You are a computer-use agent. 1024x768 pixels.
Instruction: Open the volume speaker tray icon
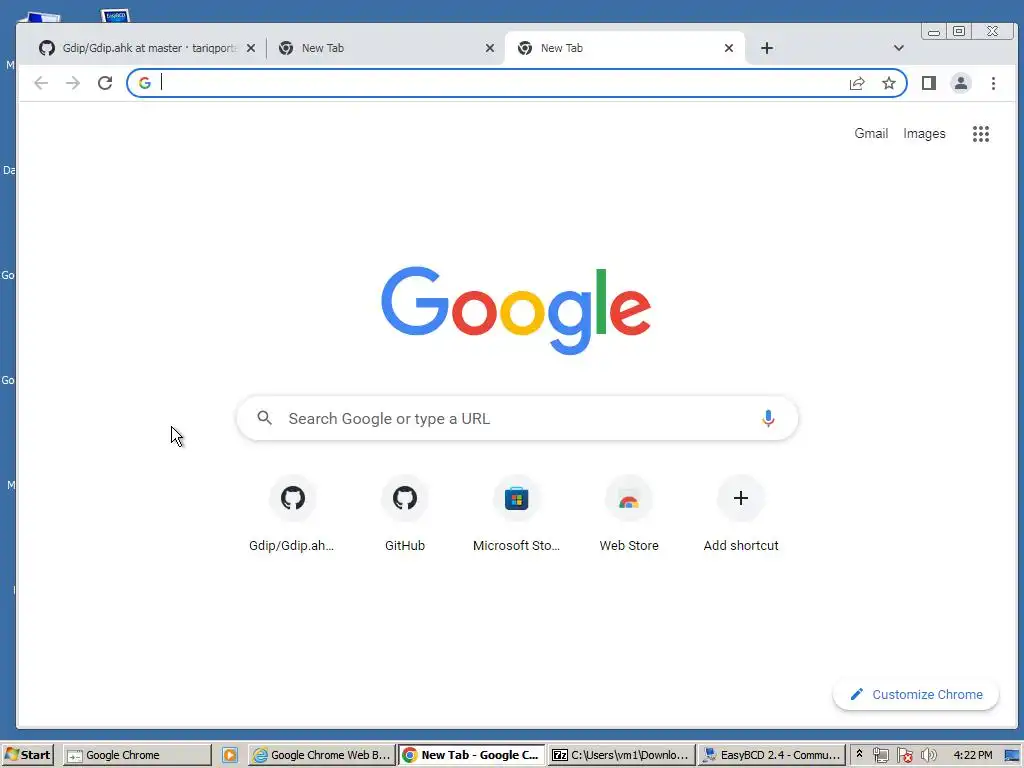pyautogui.click(x=928, y=755)
